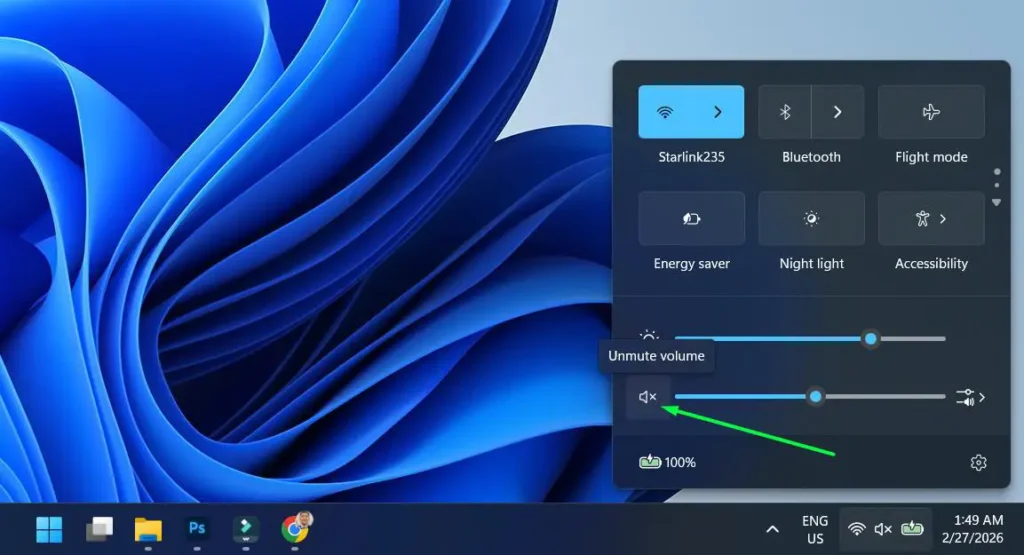
Task: Open Bluetooth devices list chevron
Action: 838,112
